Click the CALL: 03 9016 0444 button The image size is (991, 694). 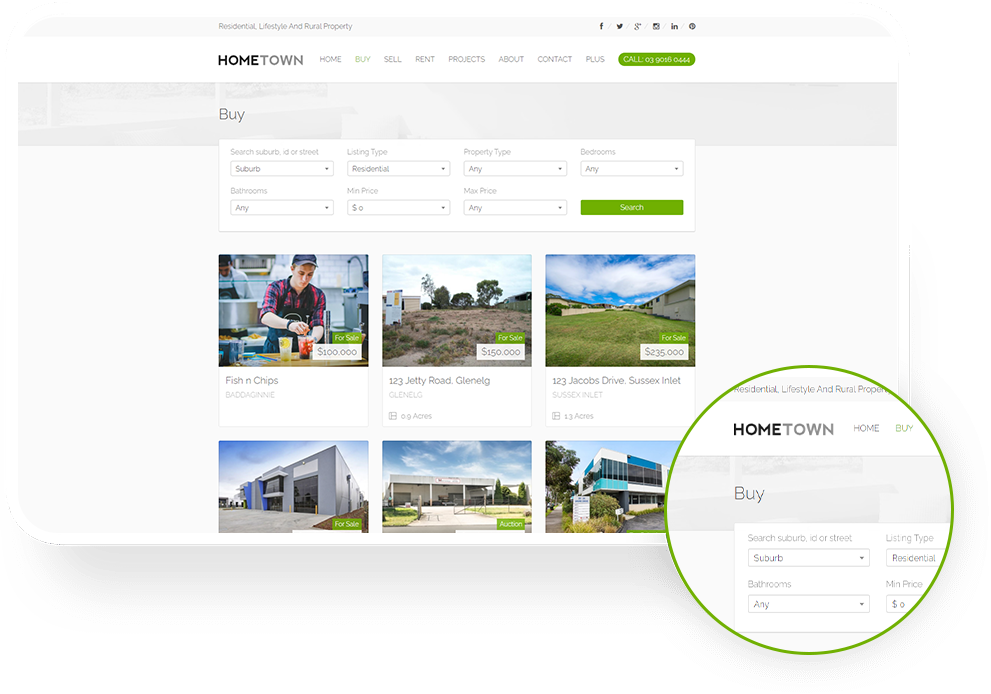tap(656, 60)
